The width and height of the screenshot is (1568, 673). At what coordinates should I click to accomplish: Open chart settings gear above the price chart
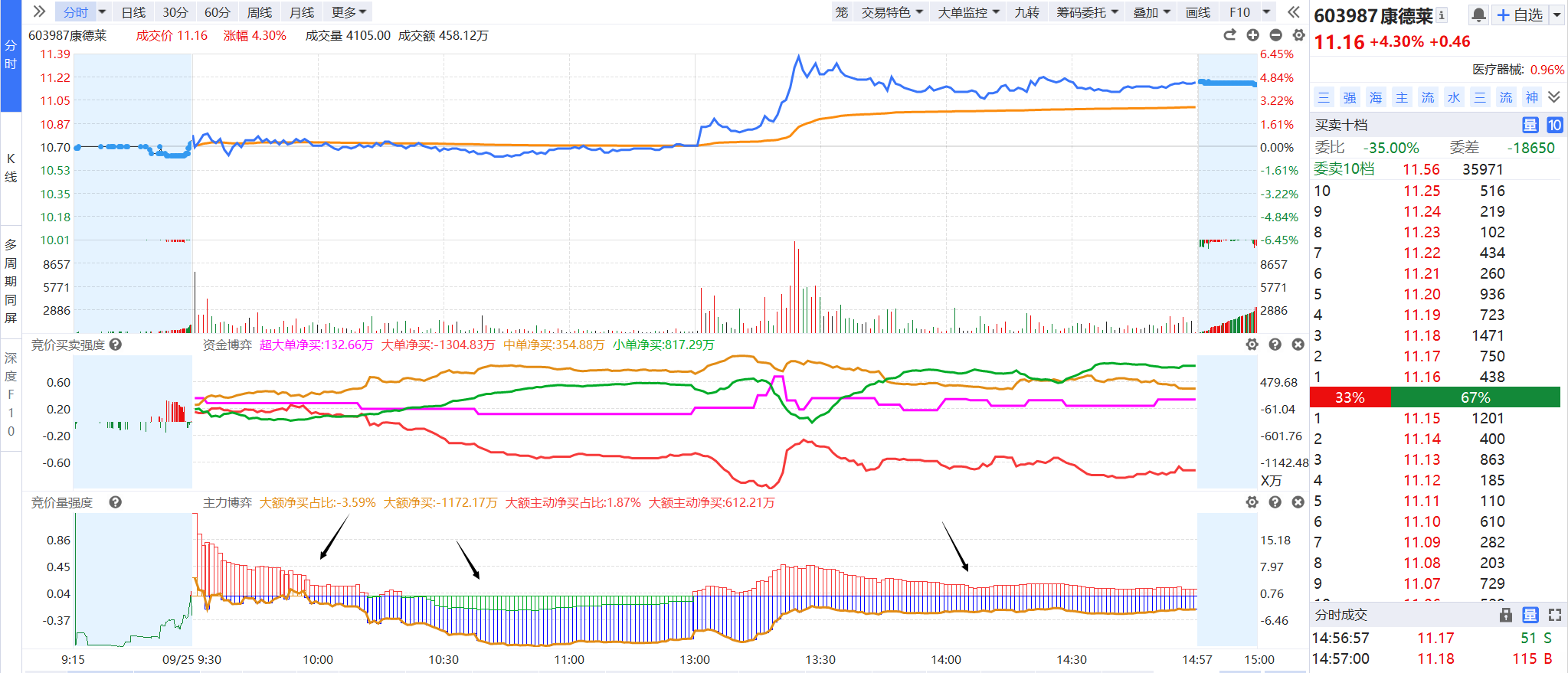(x=1298, y=35)
